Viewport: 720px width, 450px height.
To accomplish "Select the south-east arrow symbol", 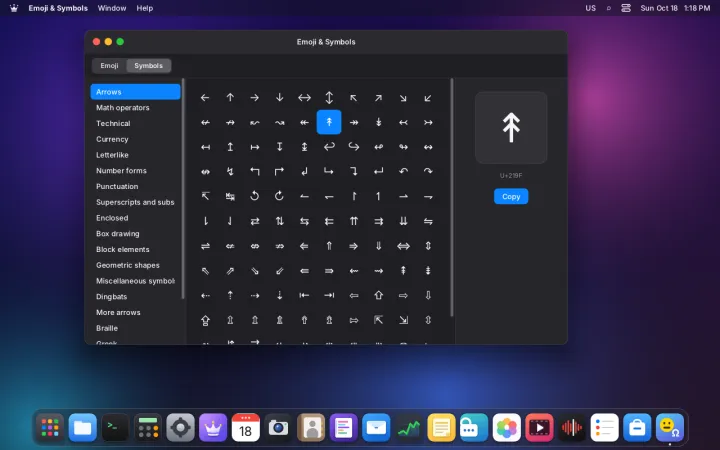I will 404,98.
